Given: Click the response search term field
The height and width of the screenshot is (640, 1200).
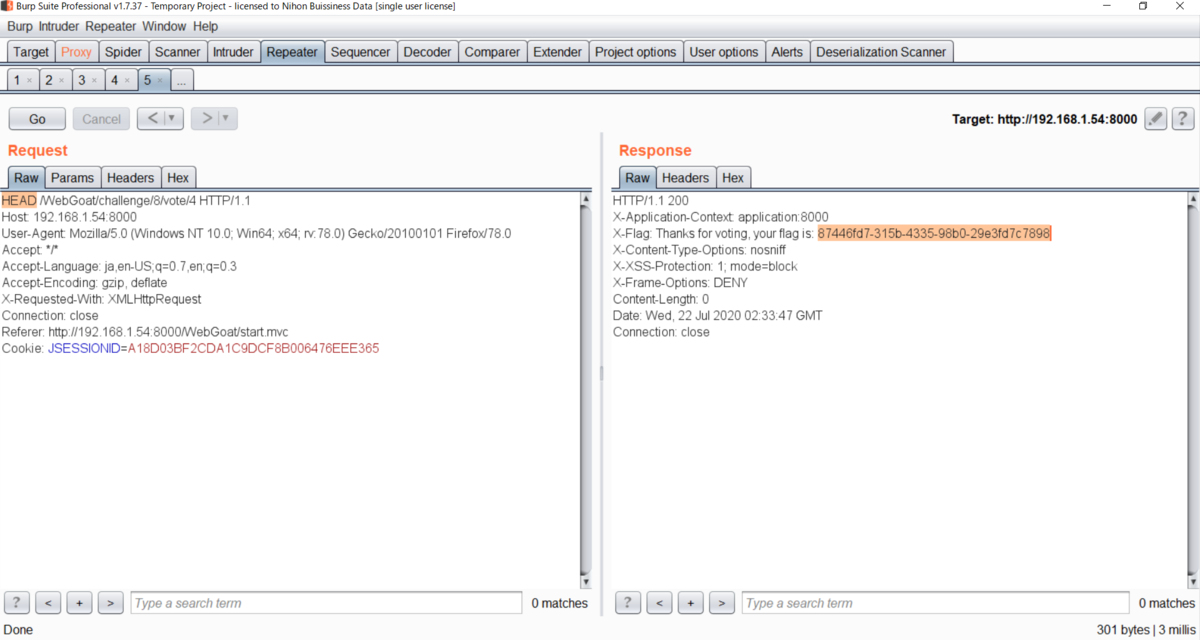Looking at the screenshot, I should 937,603.
